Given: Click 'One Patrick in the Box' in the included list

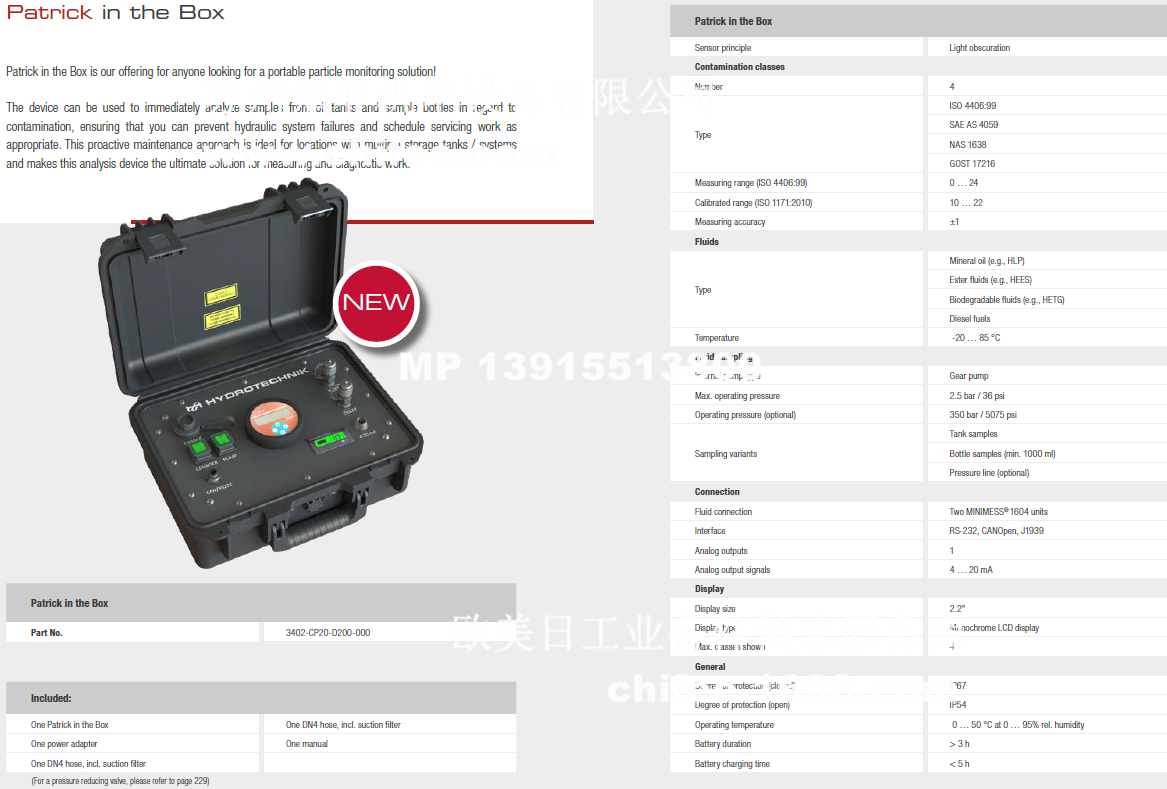Looking at the screenshot, I should tap(69, 724).
